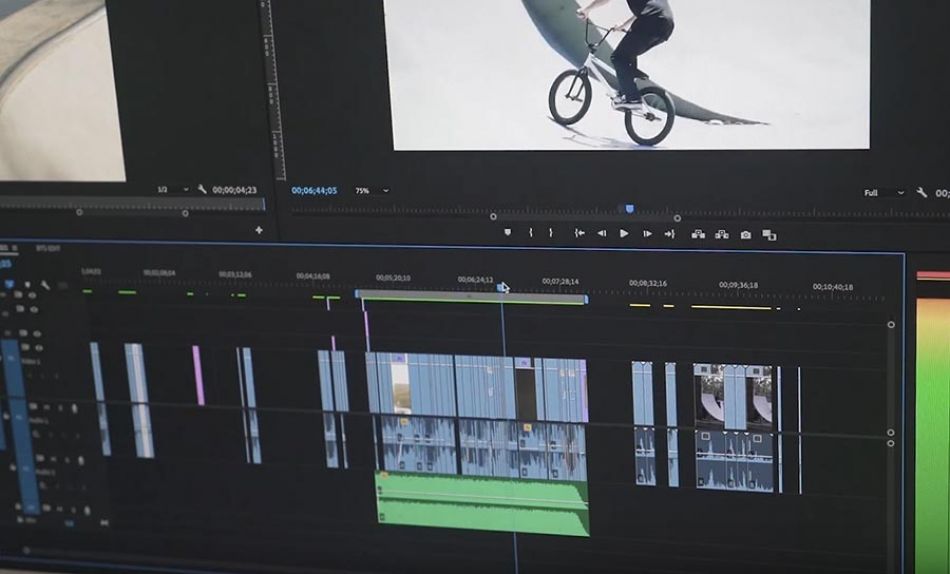Click the left In handle on Source scrub bar
This screenshot has height=574, width=950.
click(x=79, y=212)
